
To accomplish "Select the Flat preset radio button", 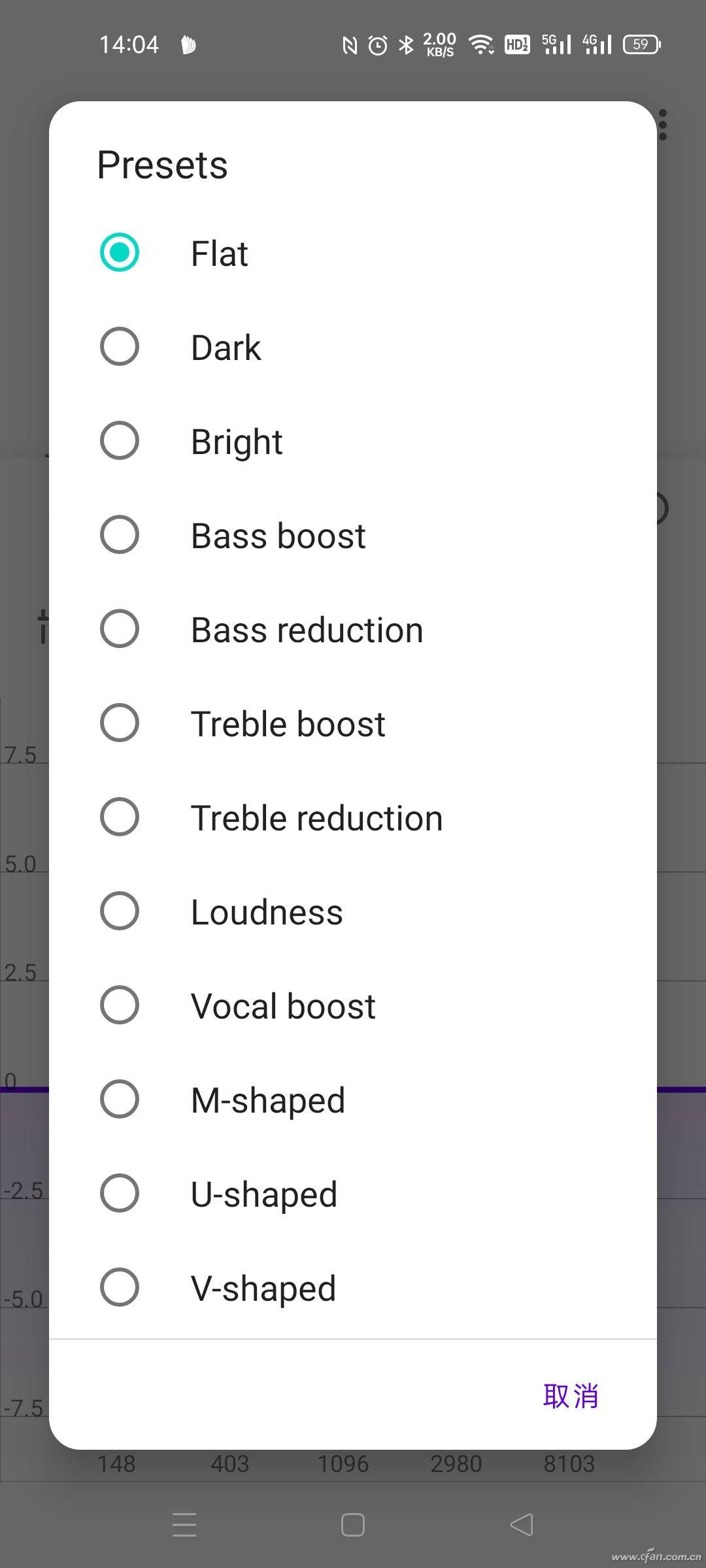I will pos(120,252).
